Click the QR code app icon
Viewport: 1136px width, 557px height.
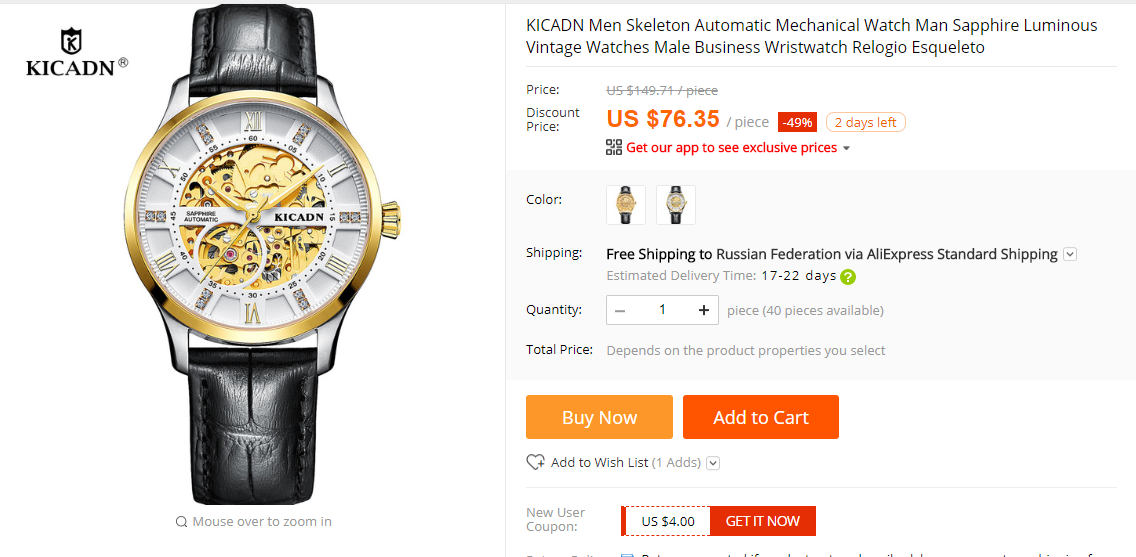pyautogui.click(x=614, y=147)
